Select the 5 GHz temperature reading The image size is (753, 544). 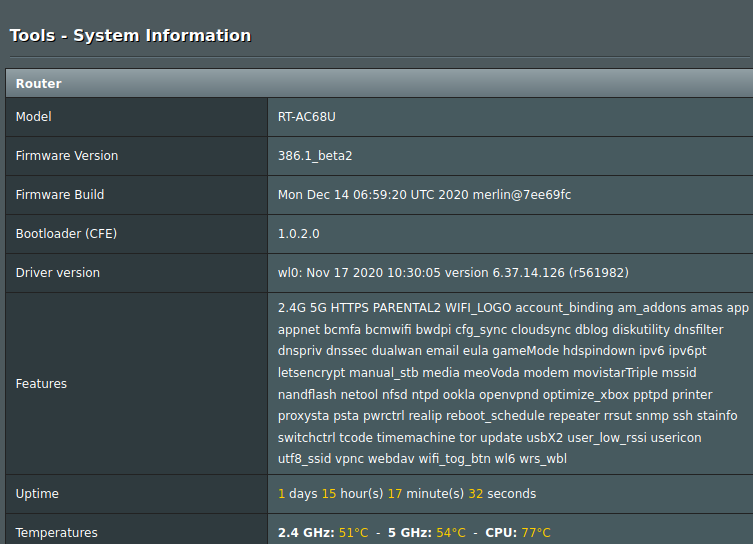point(427,532)
